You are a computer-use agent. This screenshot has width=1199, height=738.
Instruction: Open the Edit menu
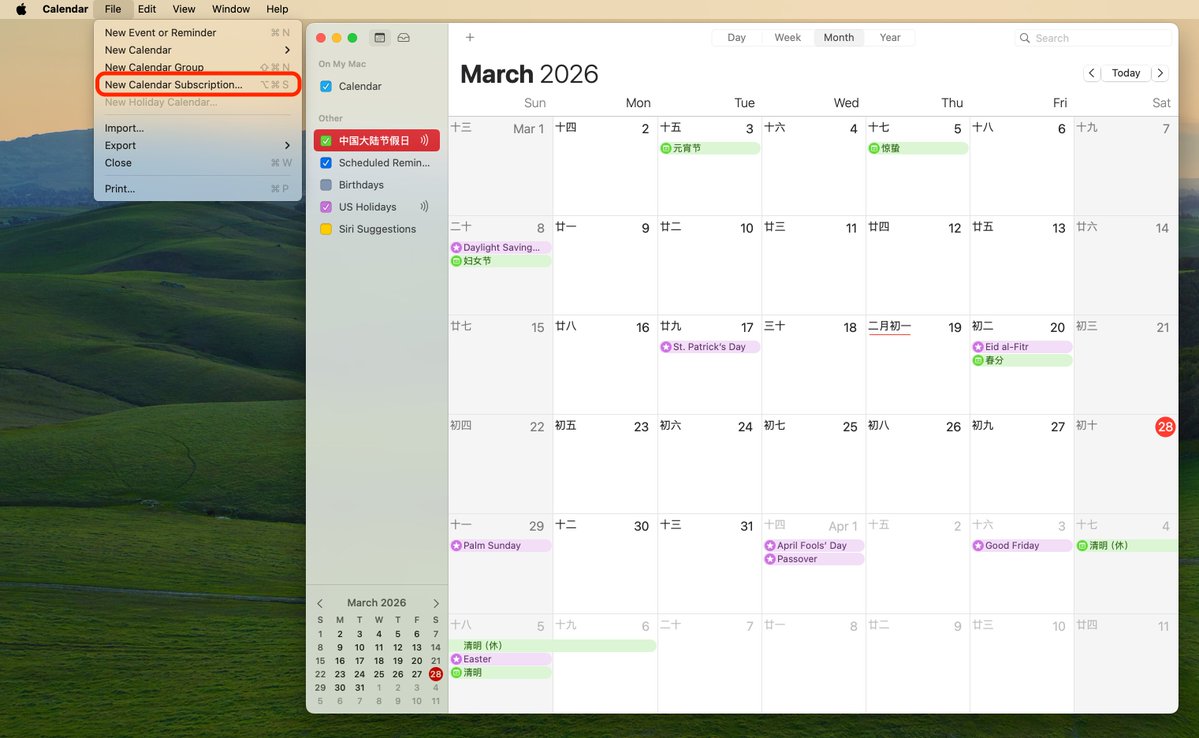tap(147, 9)
